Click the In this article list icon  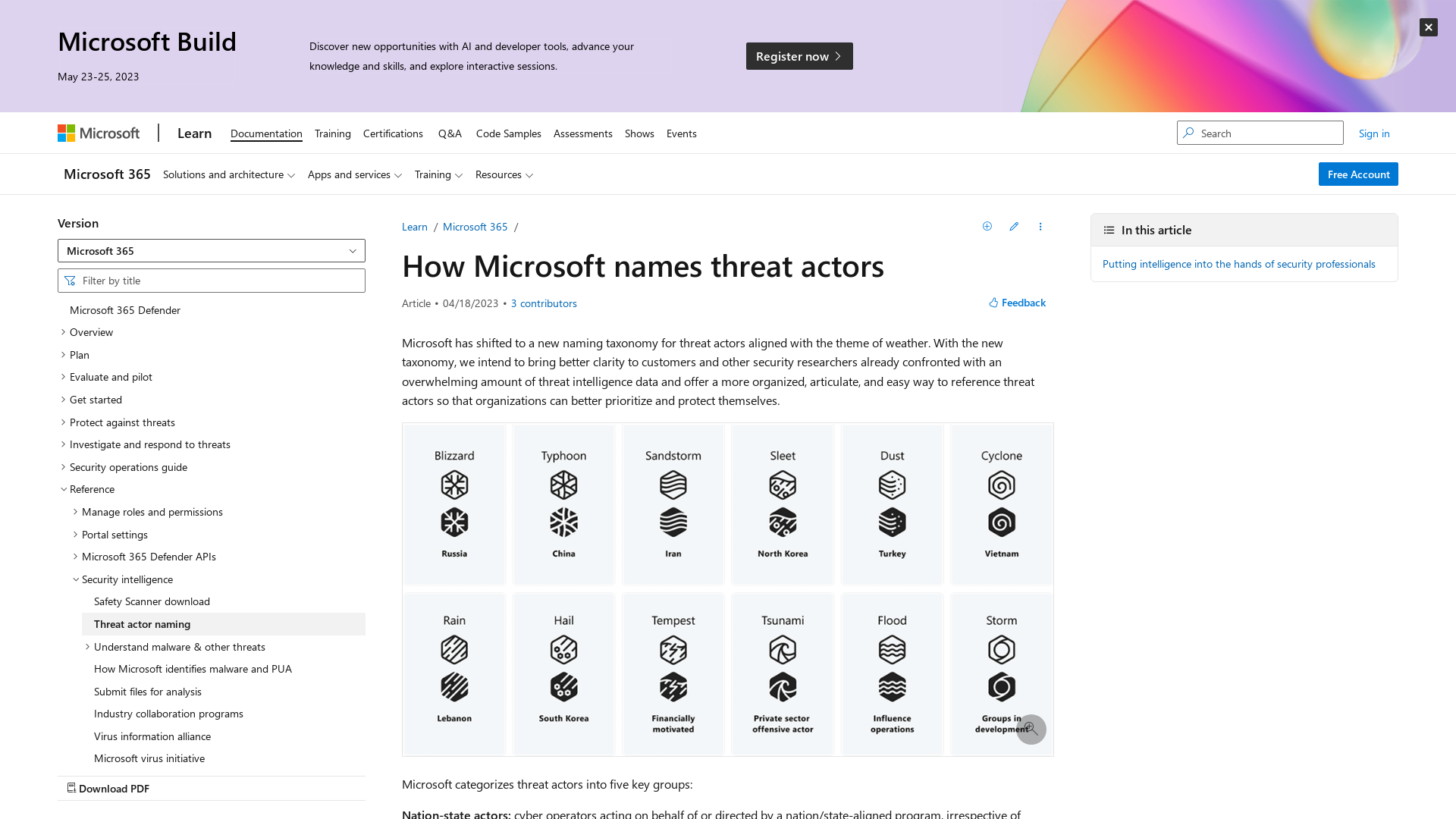pos(1109,230)
